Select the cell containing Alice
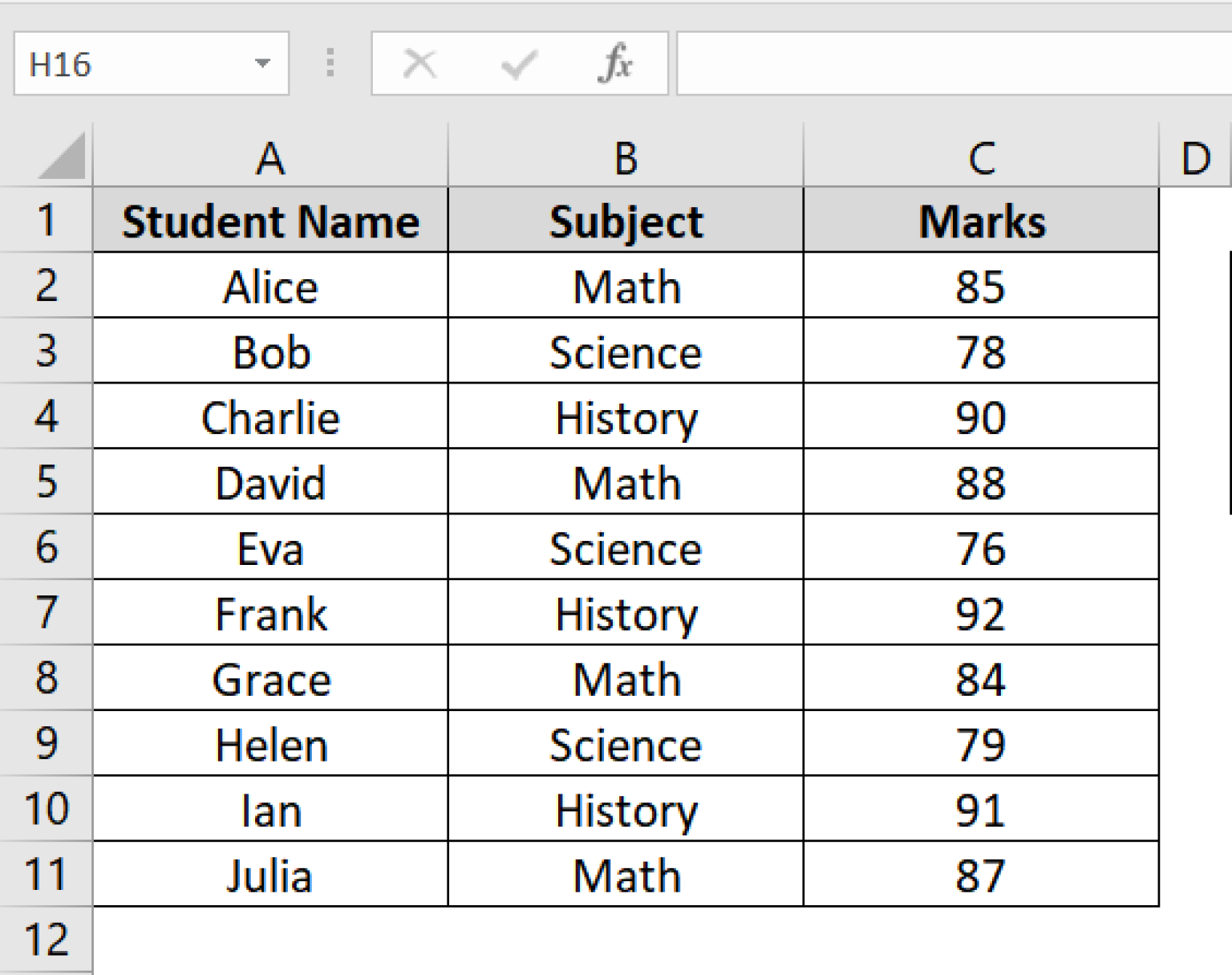The width and height of the screenshot is (1232, 975). [x=269, y=286]
